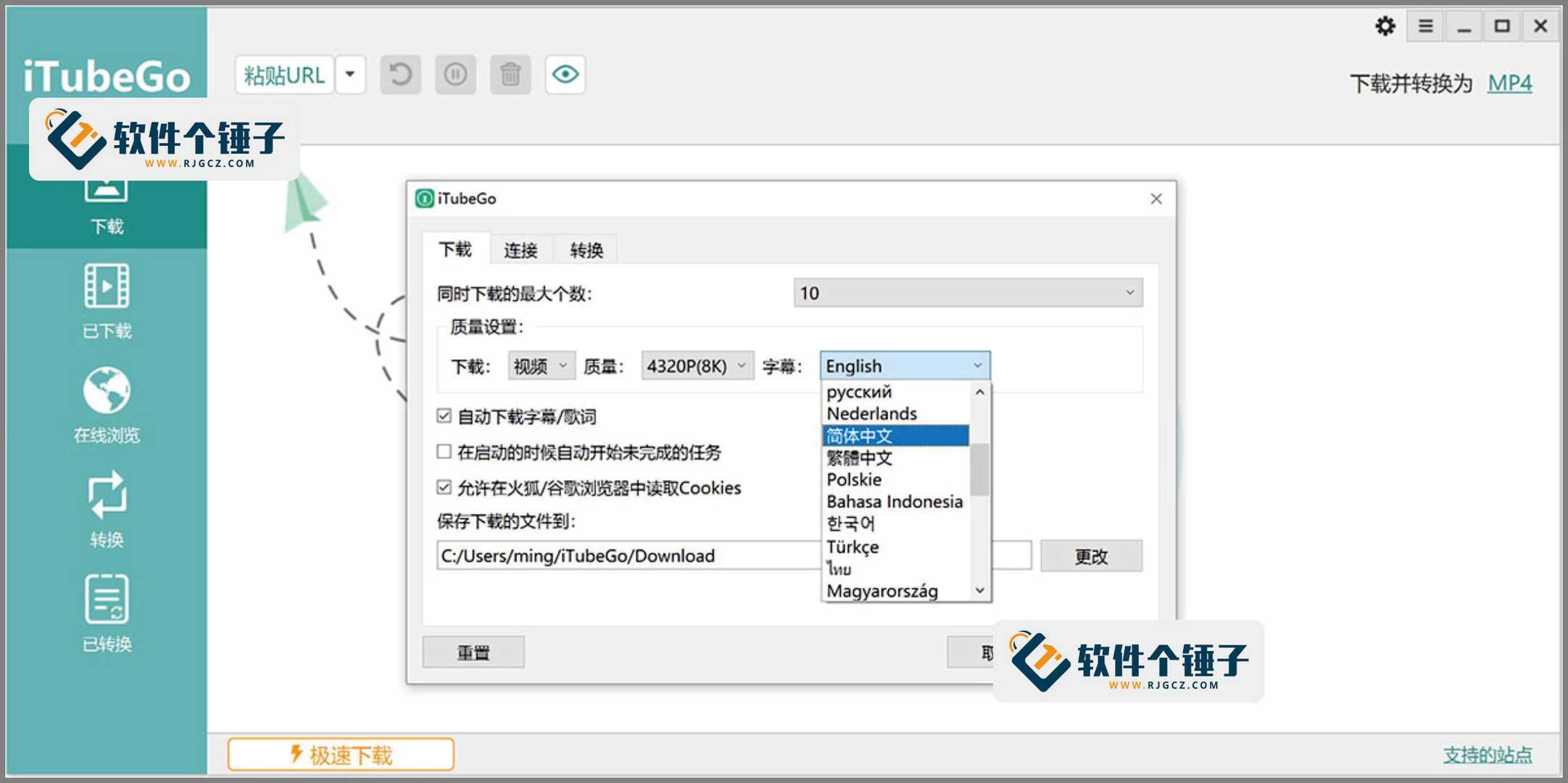
Task: Select Polskie in language list
Action: [896, 480]
